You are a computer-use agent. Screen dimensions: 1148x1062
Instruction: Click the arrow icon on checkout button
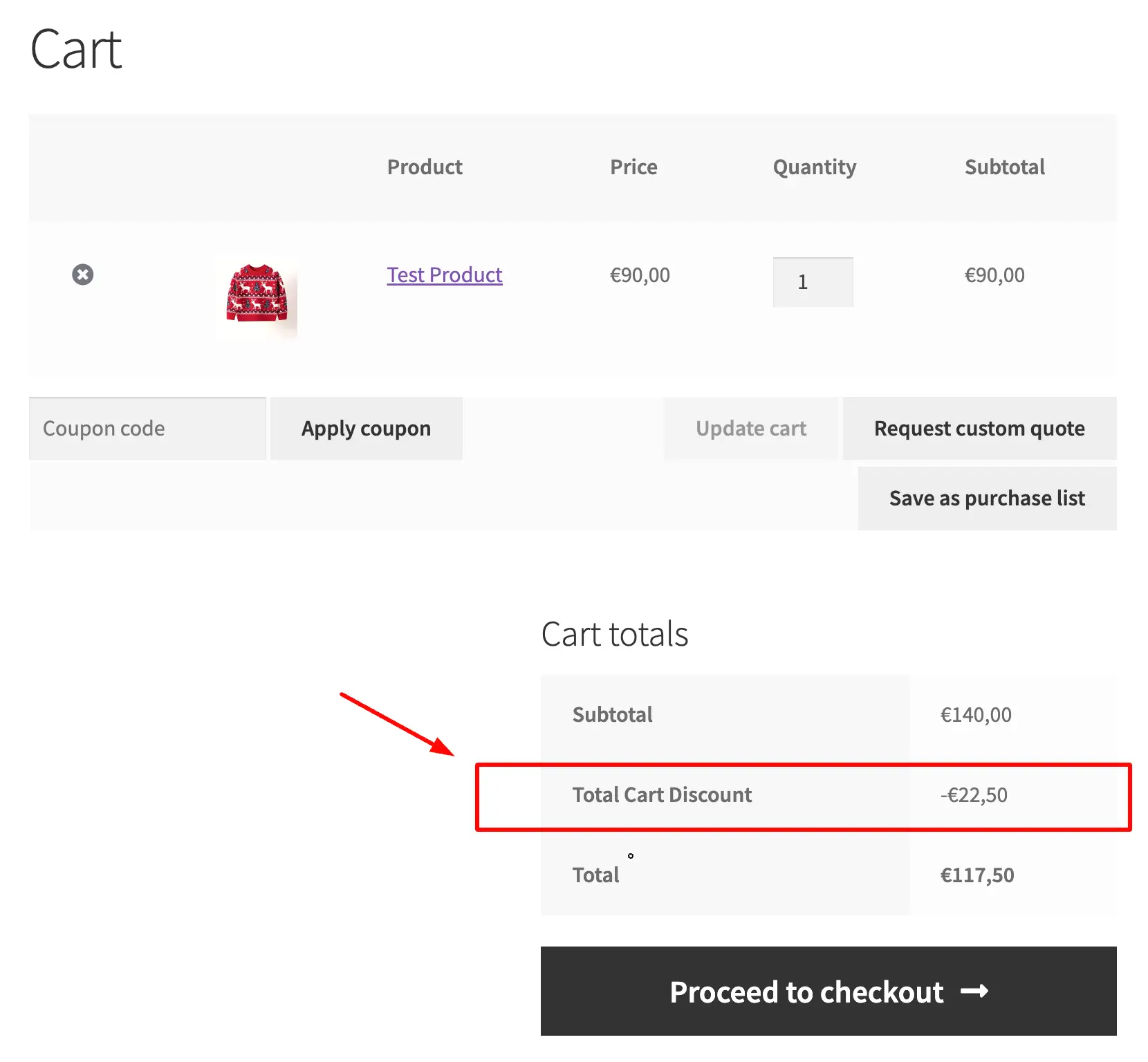(975, 991)
